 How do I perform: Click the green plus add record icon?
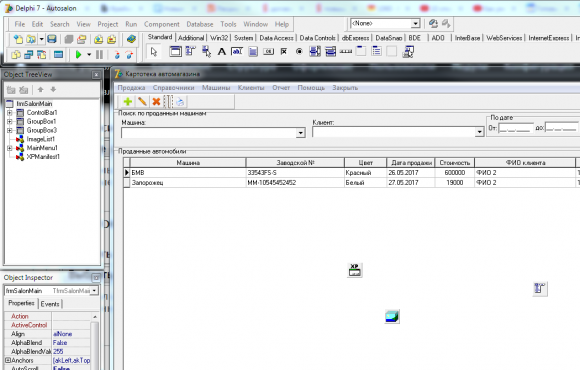click(x=128, y=101)
